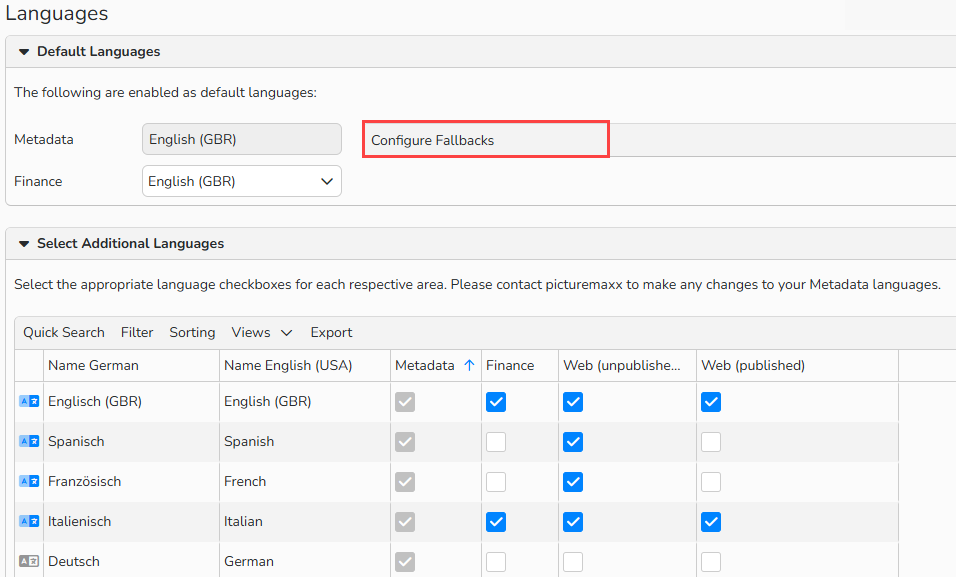Screen dimensions: 956x577
Task: Open the Filter option
Action: [137, 332]
